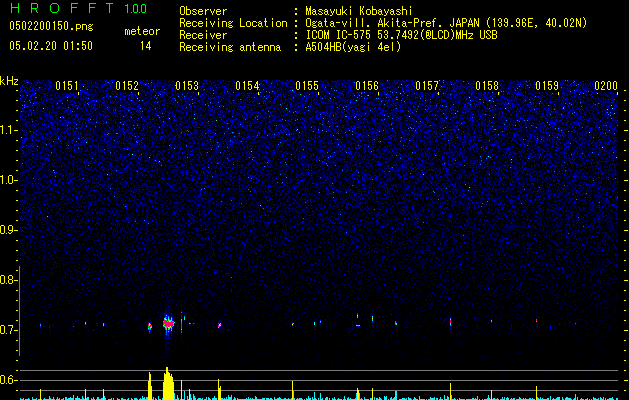Click the 1.1 kHz frequency label
Viewport: 629px width, 400px height.
point(8,130)
